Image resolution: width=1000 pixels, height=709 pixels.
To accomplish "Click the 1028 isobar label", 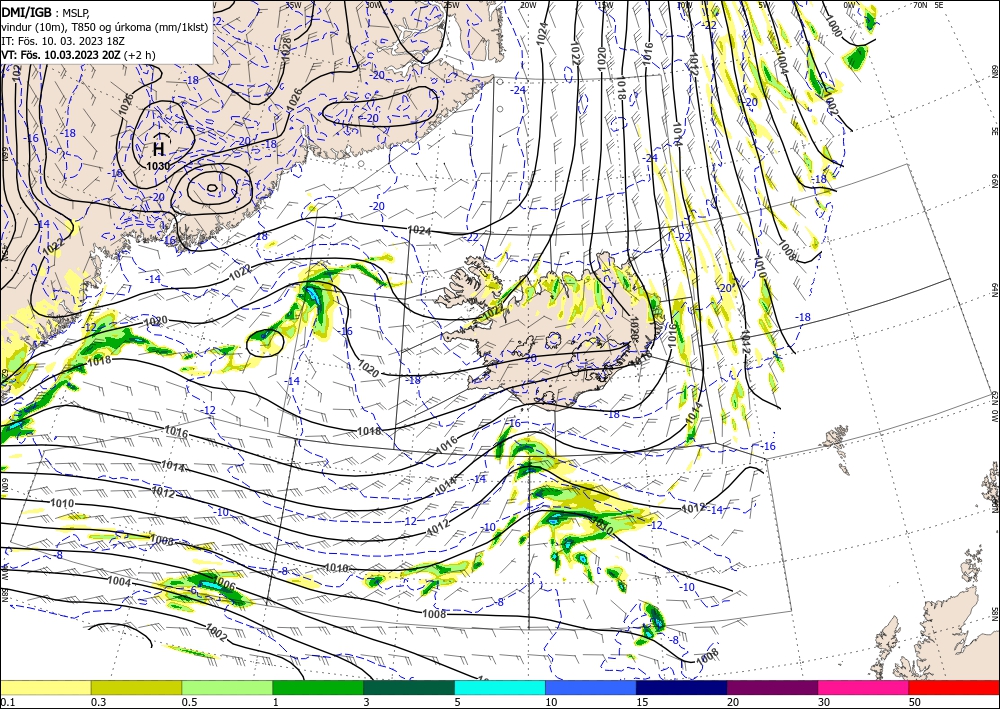I will [x=286, y=48].
